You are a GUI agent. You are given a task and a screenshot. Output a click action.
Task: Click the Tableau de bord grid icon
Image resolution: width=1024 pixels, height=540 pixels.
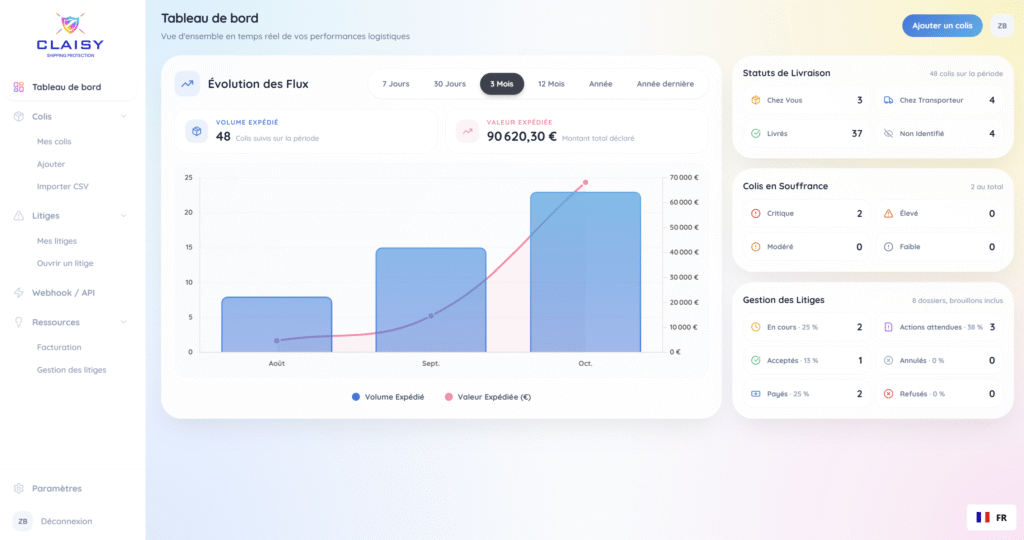tap(19, 87)
